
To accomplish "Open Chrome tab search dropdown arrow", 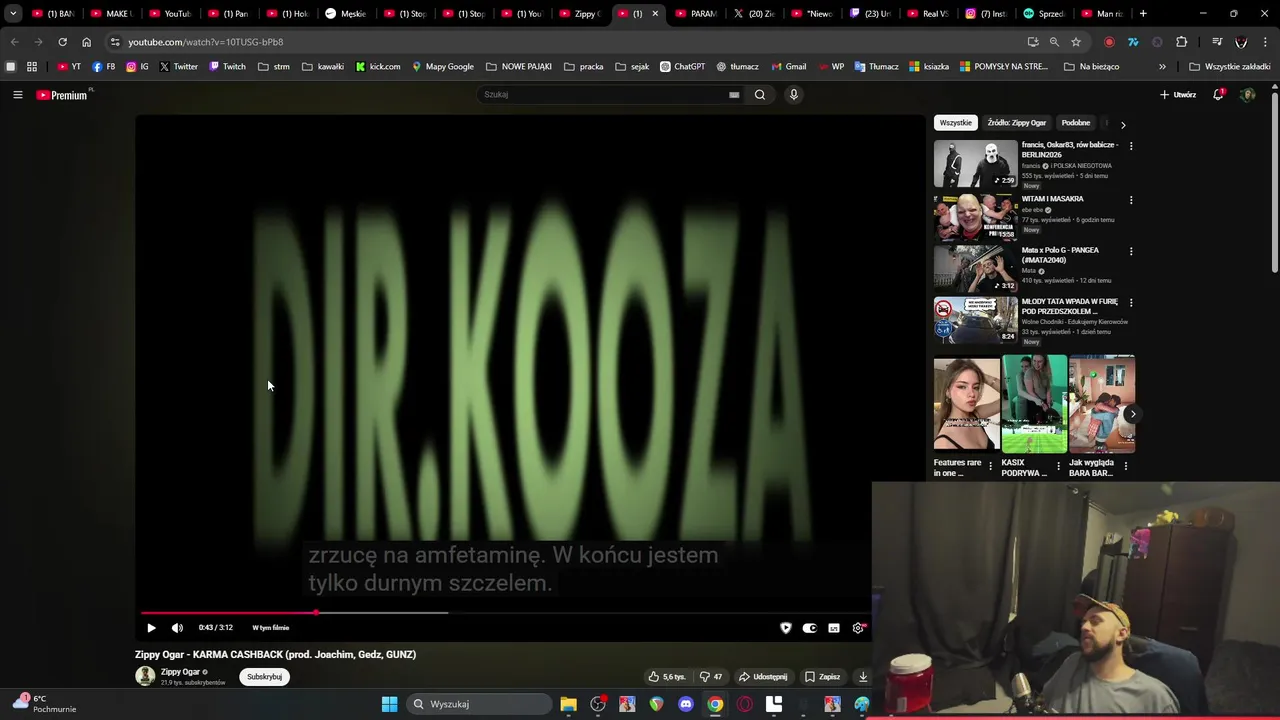I will pyautogui.click(x=13, y=14).
